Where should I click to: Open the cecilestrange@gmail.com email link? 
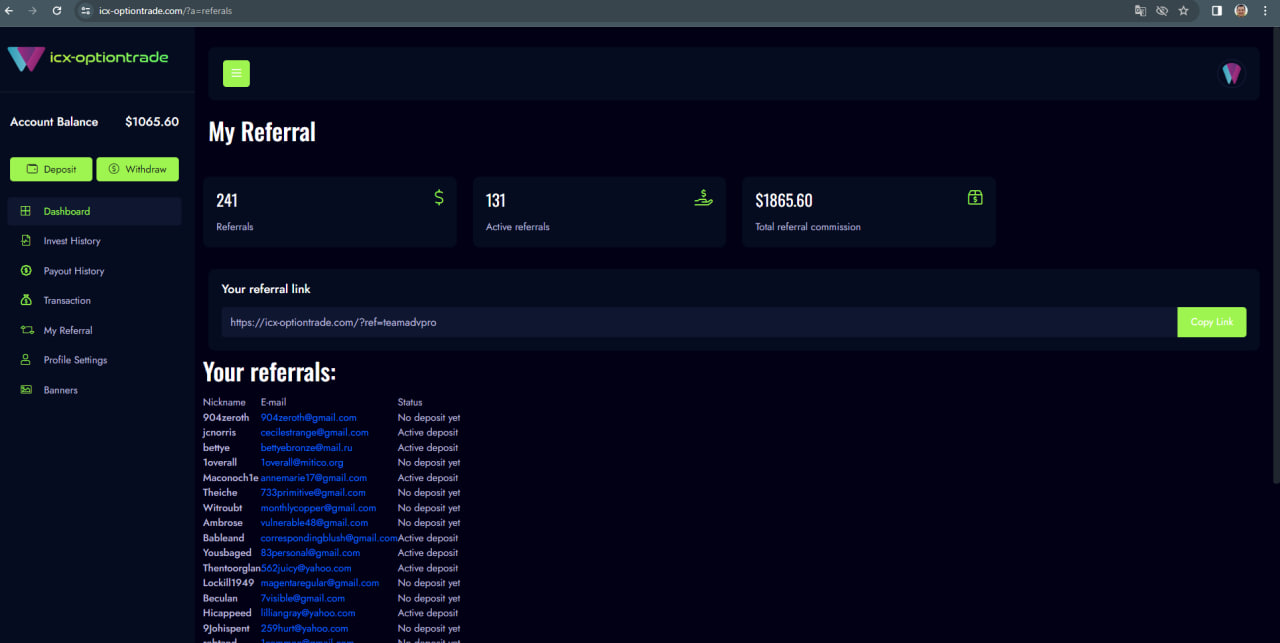pyautogui.click(x=314, y=433)
